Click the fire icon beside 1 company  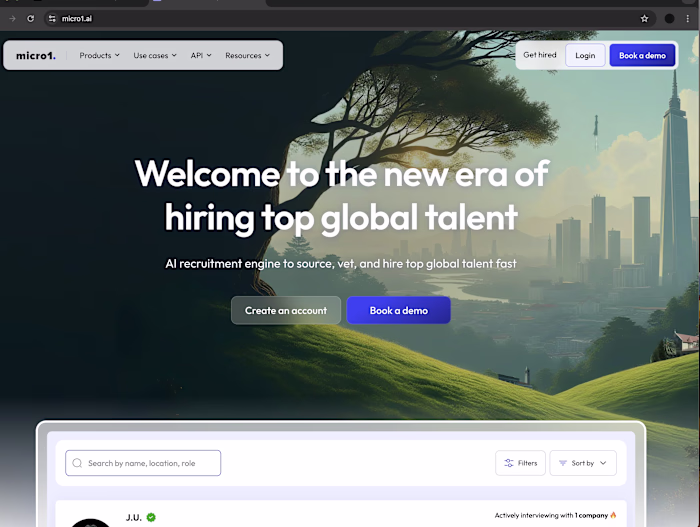click(x=613, y=515)
